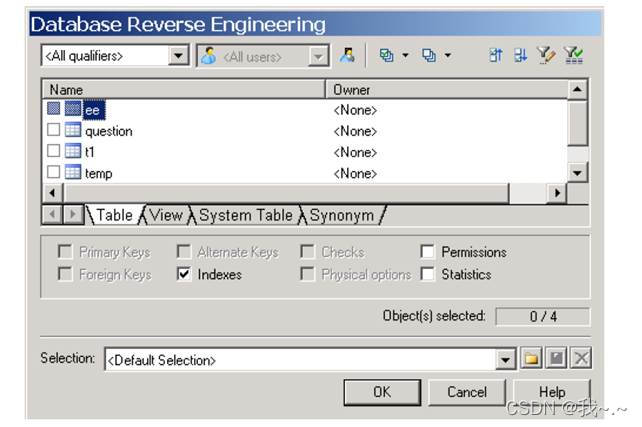Screen dimensions: 642x427
Task: Click the Owner value of temp row
Action: 355,173
